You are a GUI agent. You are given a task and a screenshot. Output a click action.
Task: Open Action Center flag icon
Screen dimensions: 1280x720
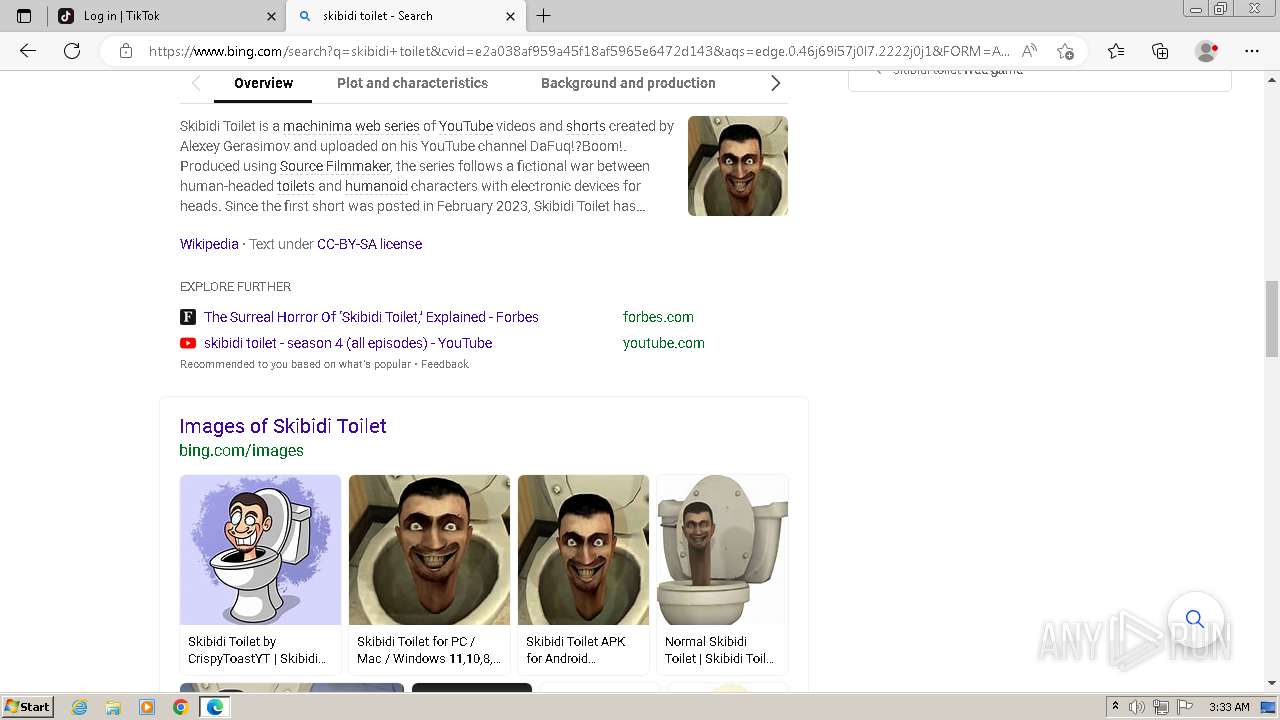click(1184, 707)
